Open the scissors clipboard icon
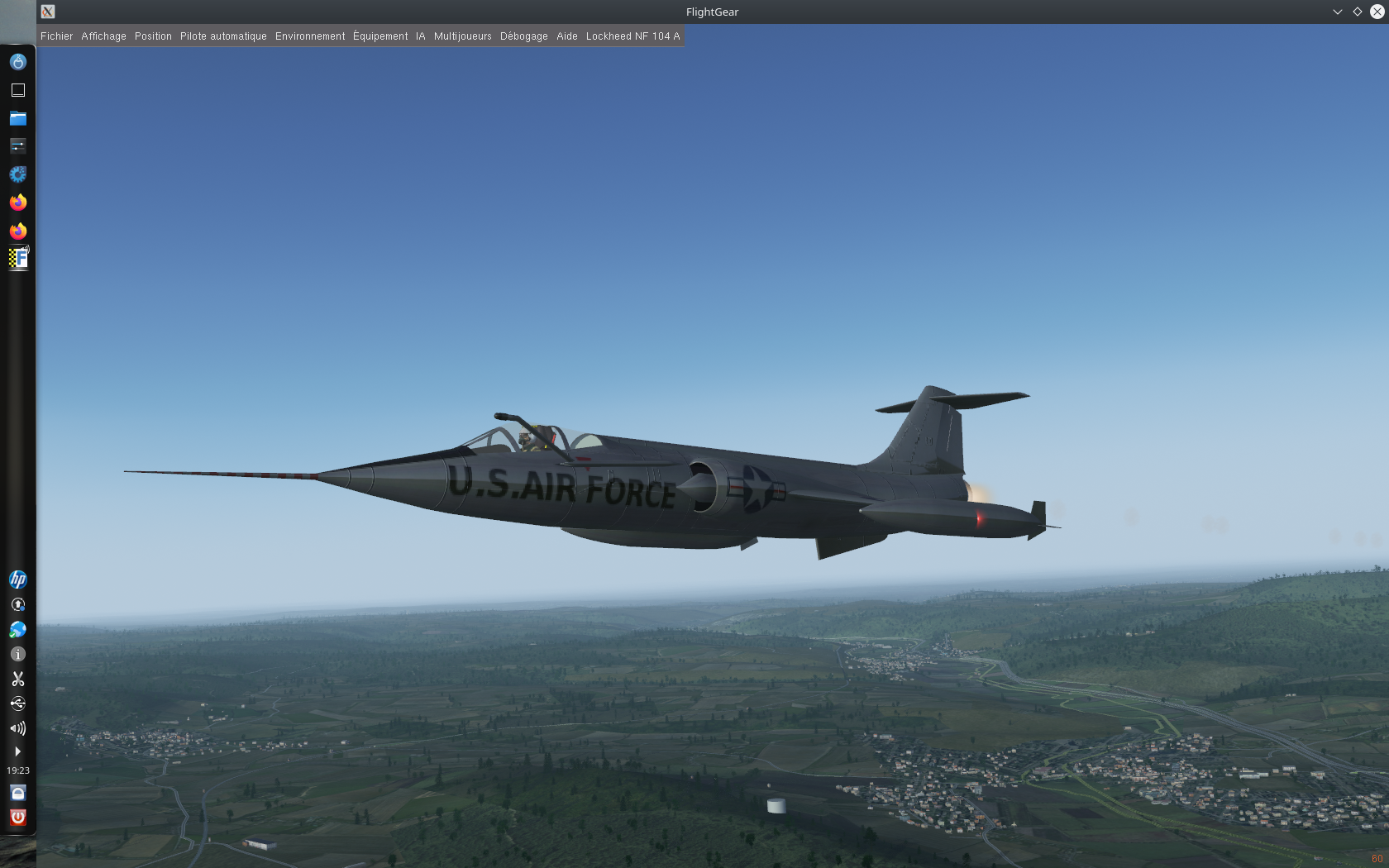Image resolution: width=1389 pixels, height=868 pixels. pos(17,679)
